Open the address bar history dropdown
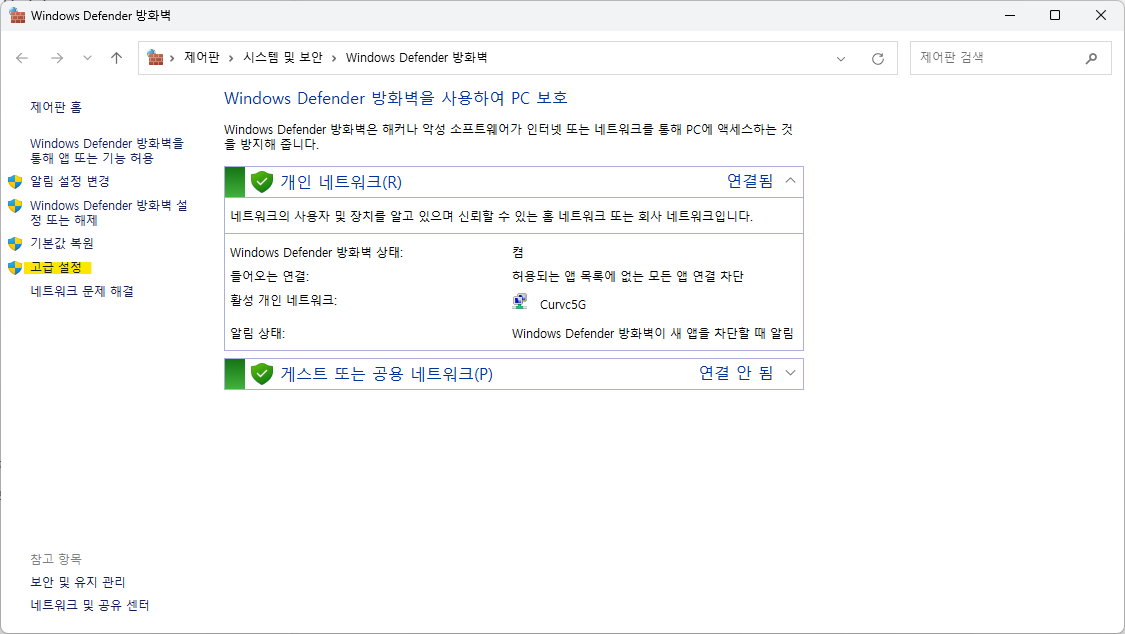 click(x=841, y=59)
